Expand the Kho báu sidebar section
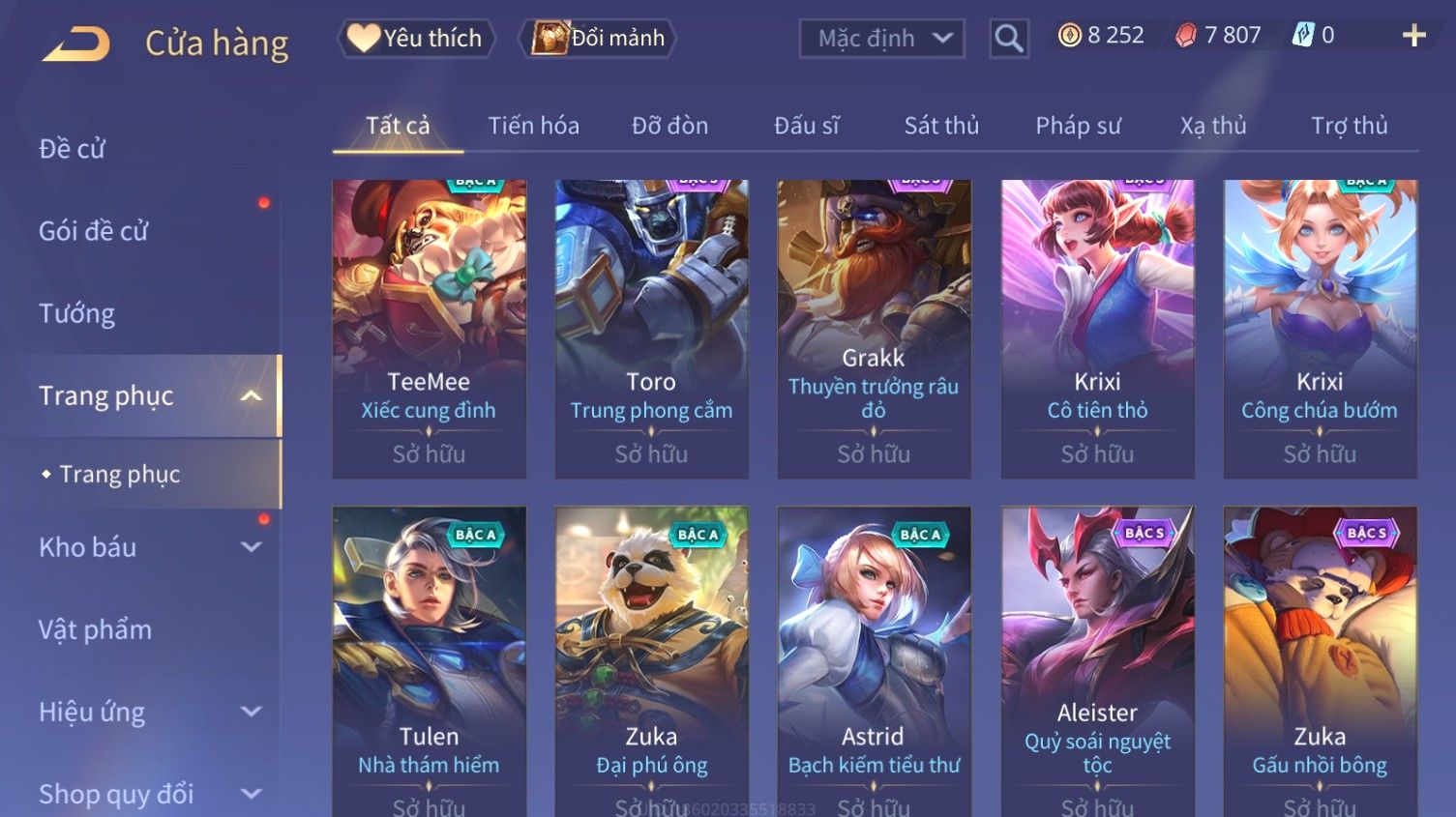The image size is (1456, 817). pos(251,547)
